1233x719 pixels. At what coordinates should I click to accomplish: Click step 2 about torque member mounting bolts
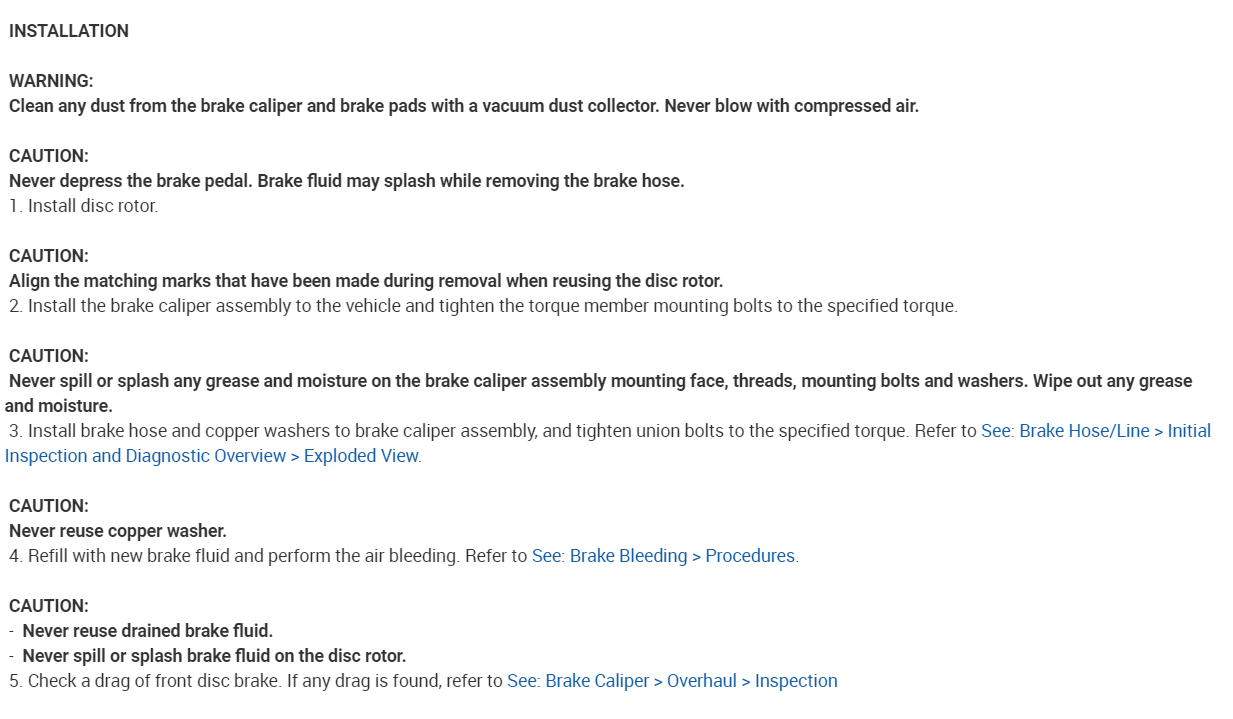click(x=483, y=306)
